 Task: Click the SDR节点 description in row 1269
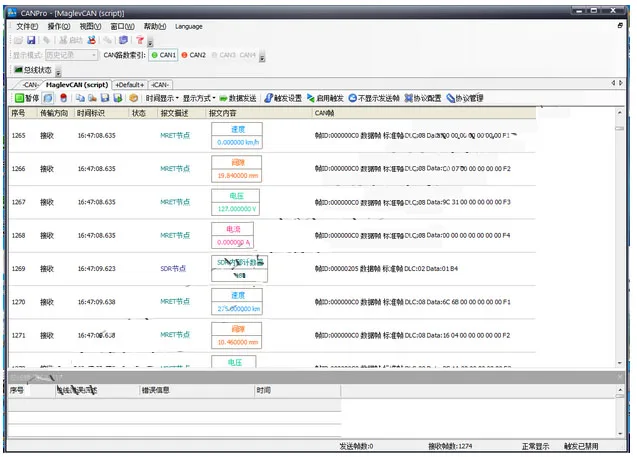coord(173,269)
